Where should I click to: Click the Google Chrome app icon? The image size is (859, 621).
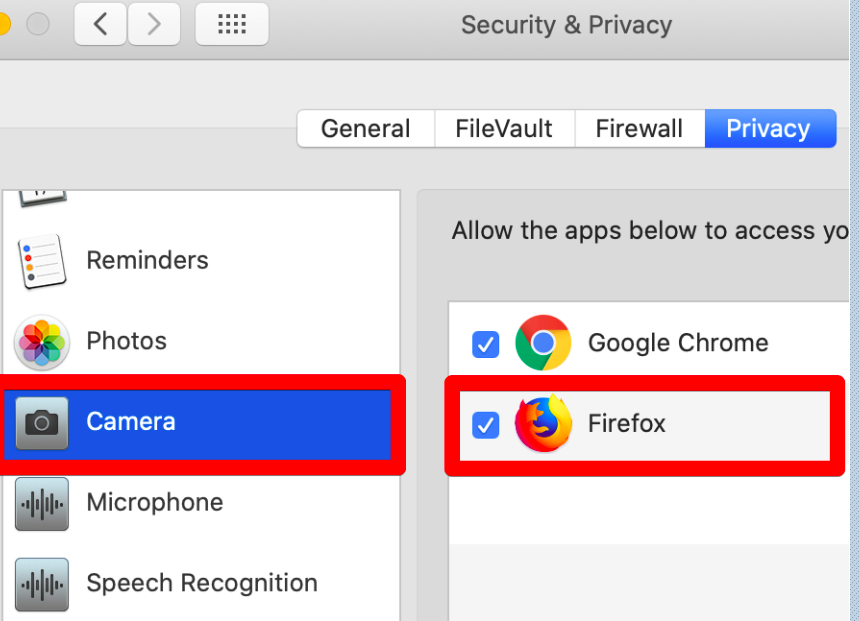click(x=543, y=343)
